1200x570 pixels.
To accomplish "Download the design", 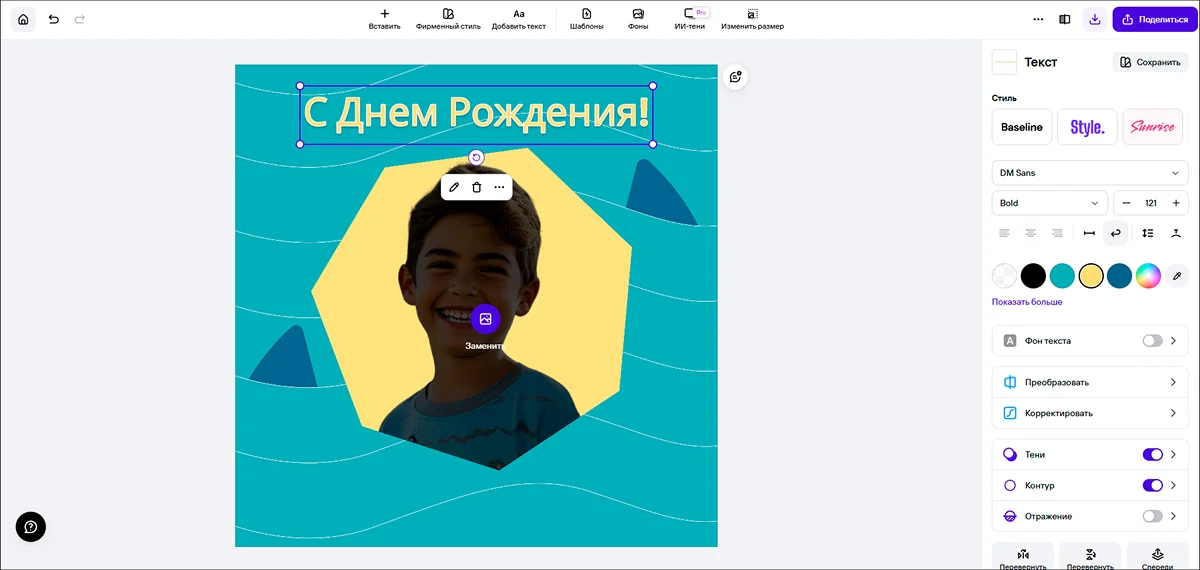I will [x=1095, y=19].
